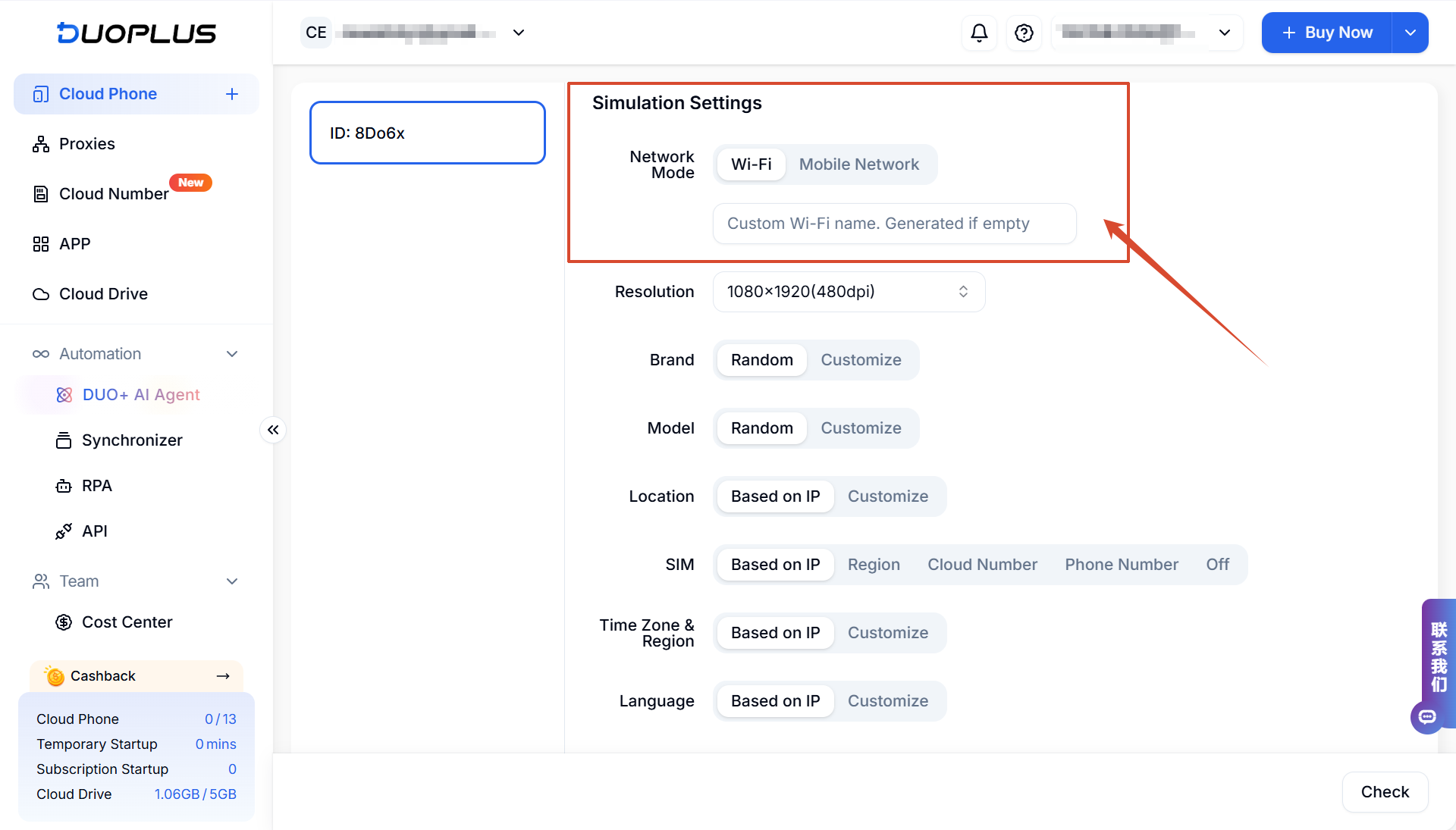Set Language to Customize

coord(887,701)
